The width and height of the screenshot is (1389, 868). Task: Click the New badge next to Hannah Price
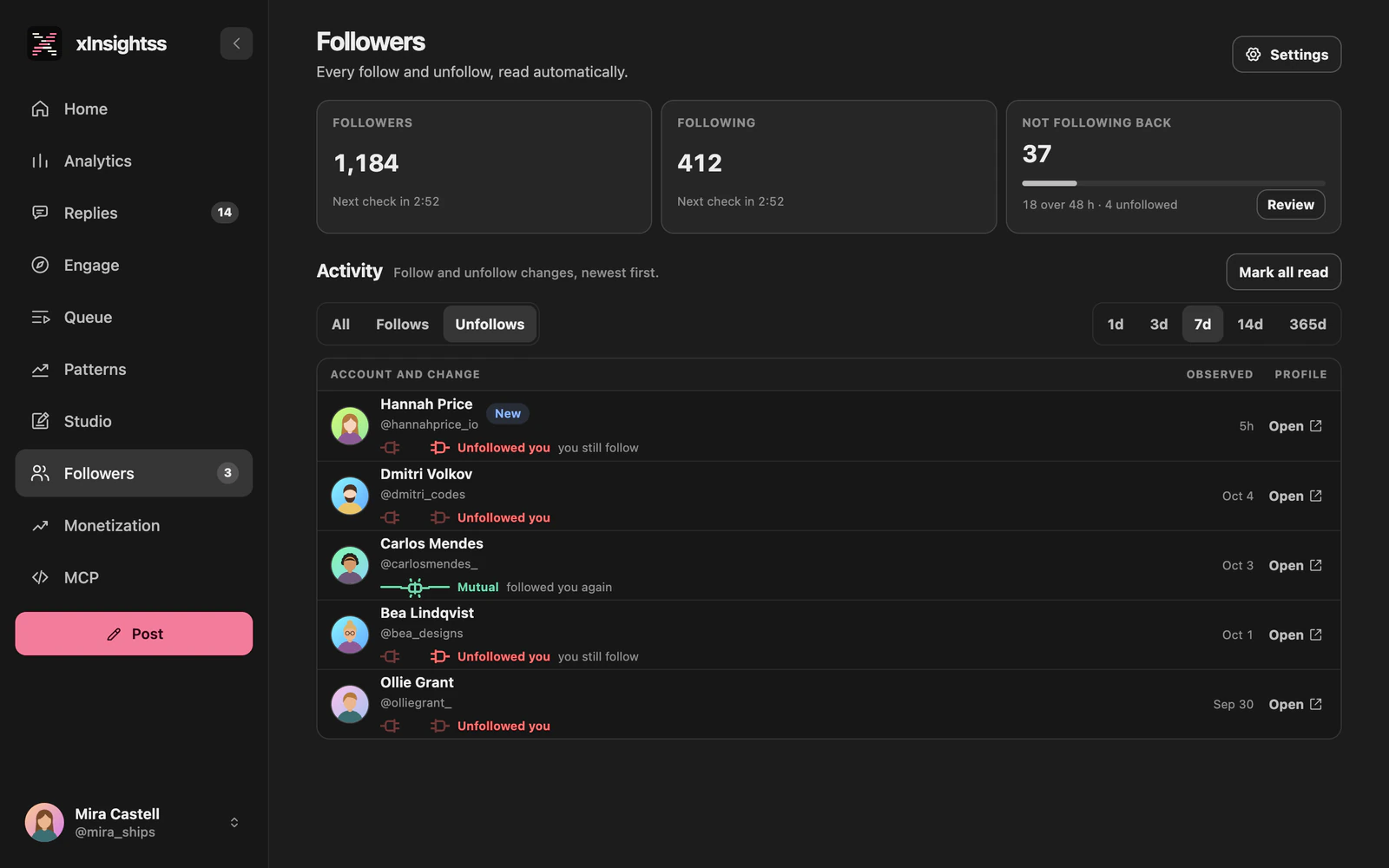[x=508, y=413]
